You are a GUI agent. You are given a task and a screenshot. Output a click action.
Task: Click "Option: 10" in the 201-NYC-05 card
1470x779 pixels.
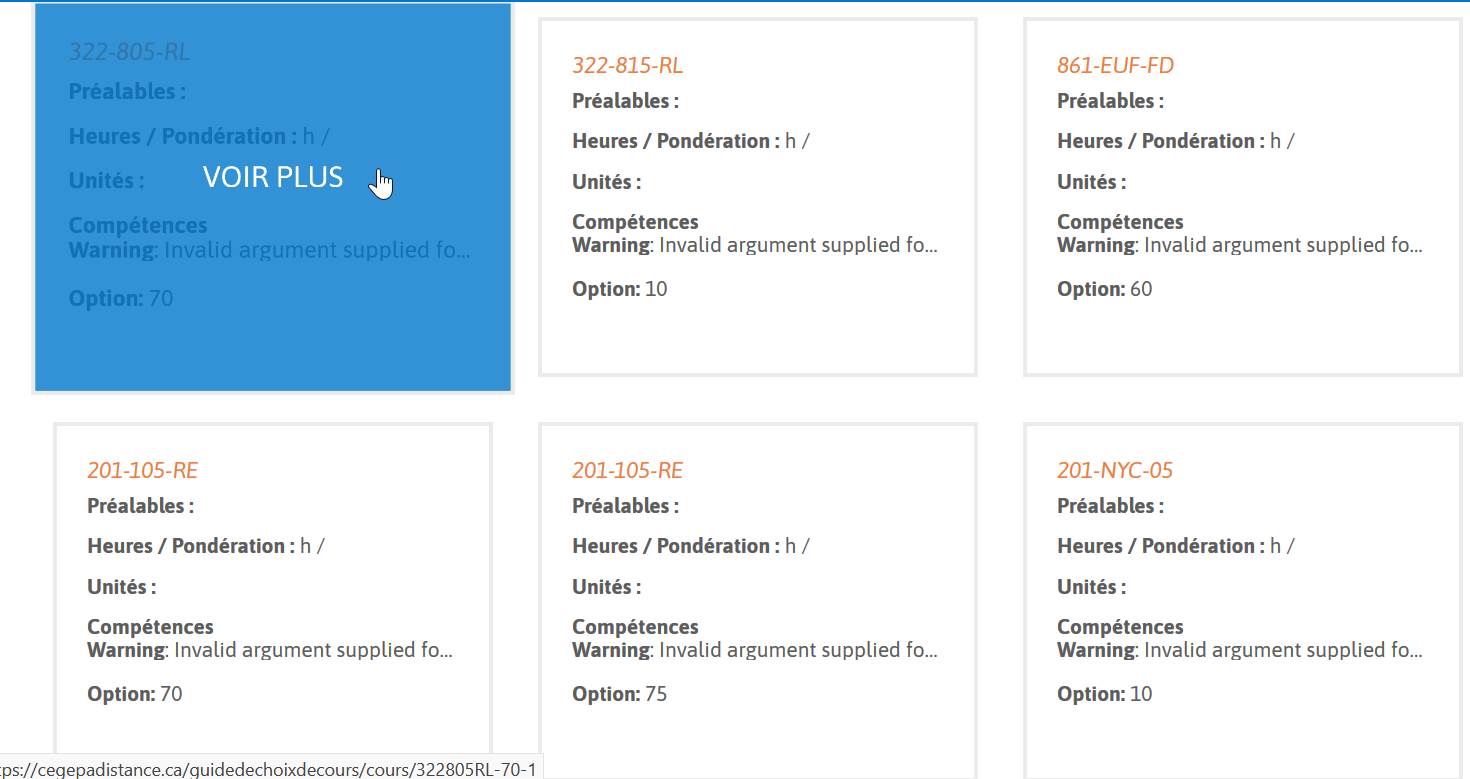point(1104,694)
